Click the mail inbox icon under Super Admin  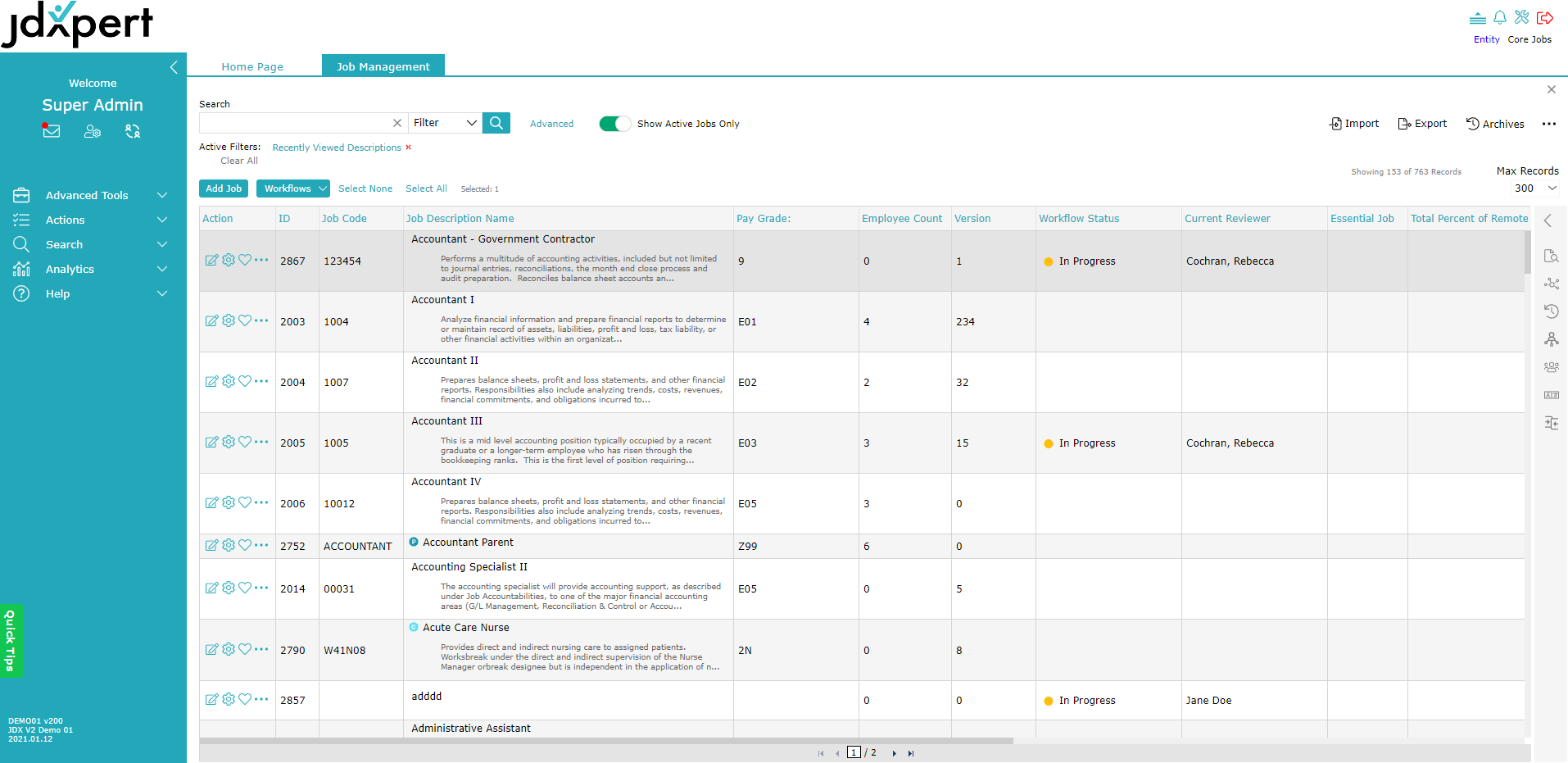pos(52,131)
